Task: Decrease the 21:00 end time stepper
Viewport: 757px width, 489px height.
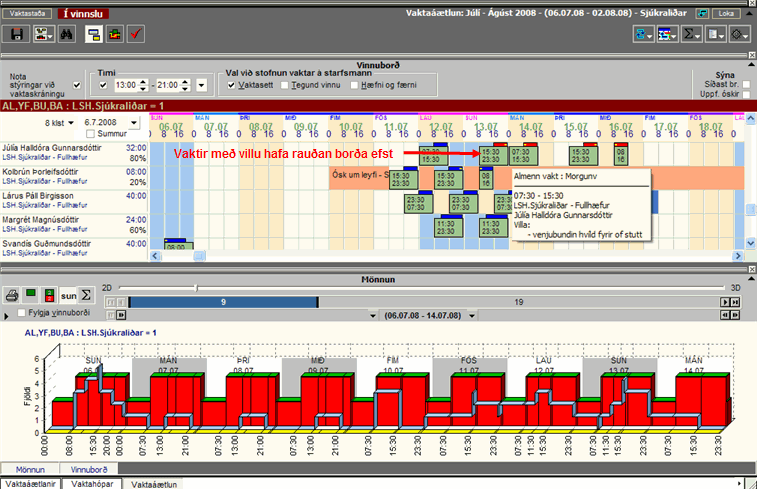Action: (185, 89)
